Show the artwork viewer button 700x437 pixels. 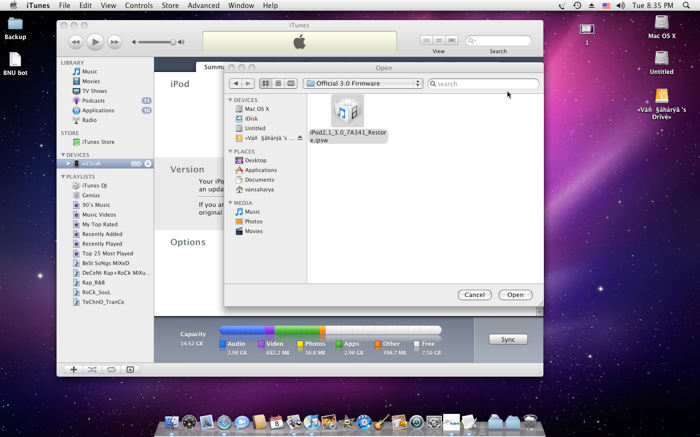130,370
